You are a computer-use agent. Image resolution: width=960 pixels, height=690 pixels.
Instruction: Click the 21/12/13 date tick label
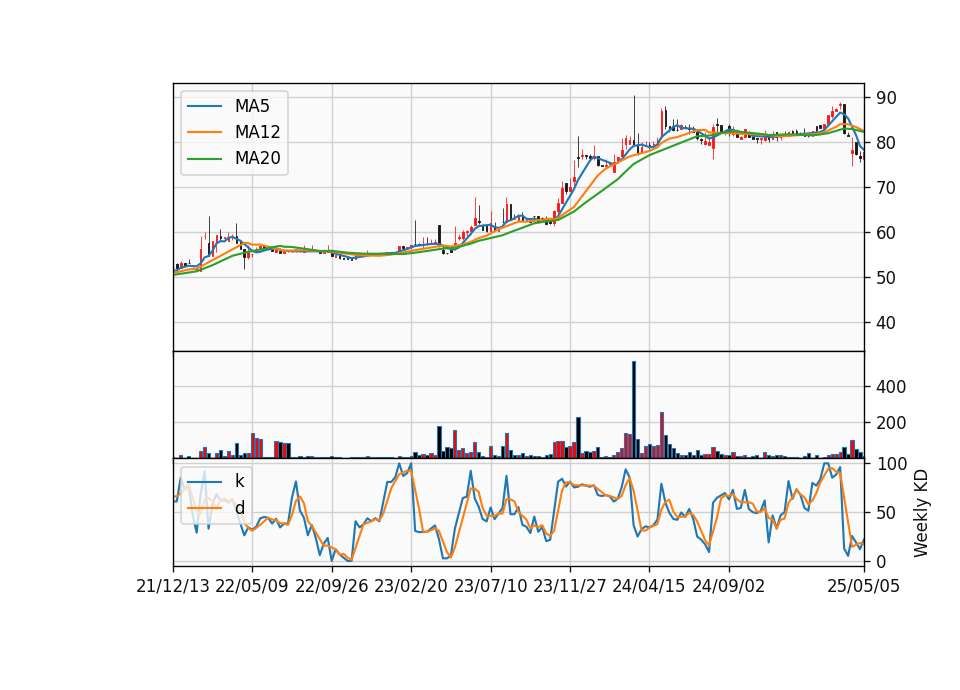tap(173, 586)
